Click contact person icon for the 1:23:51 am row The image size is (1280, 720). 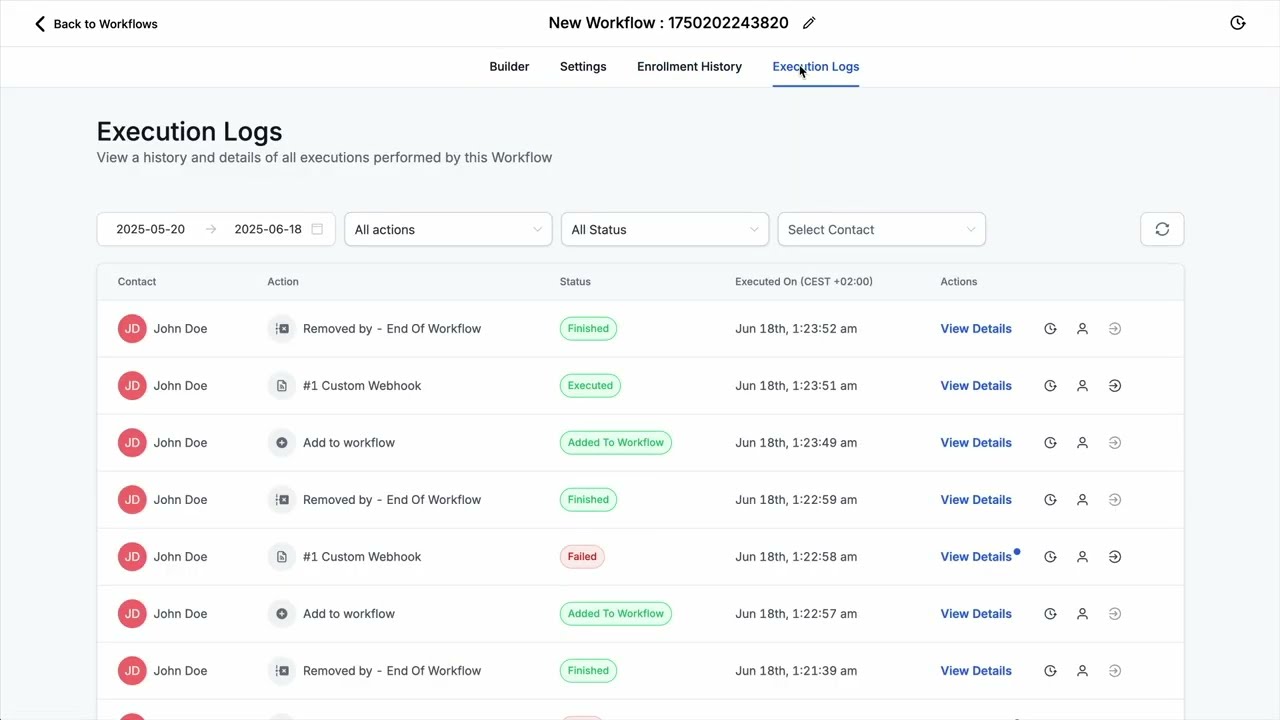coord(1082,386)
